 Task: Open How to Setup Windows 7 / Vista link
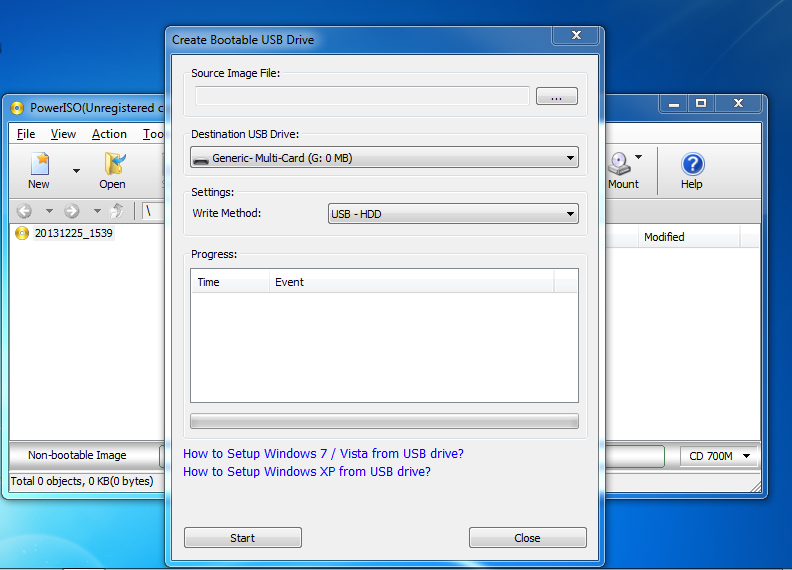pos(323,454)
